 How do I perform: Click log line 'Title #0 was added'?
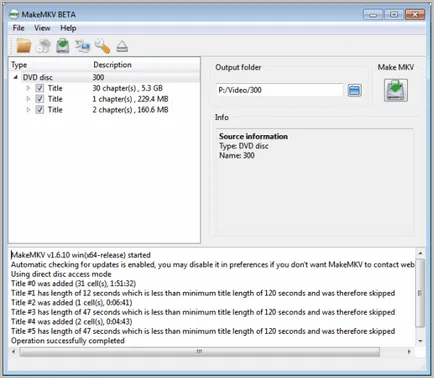[x=73, y=284]
